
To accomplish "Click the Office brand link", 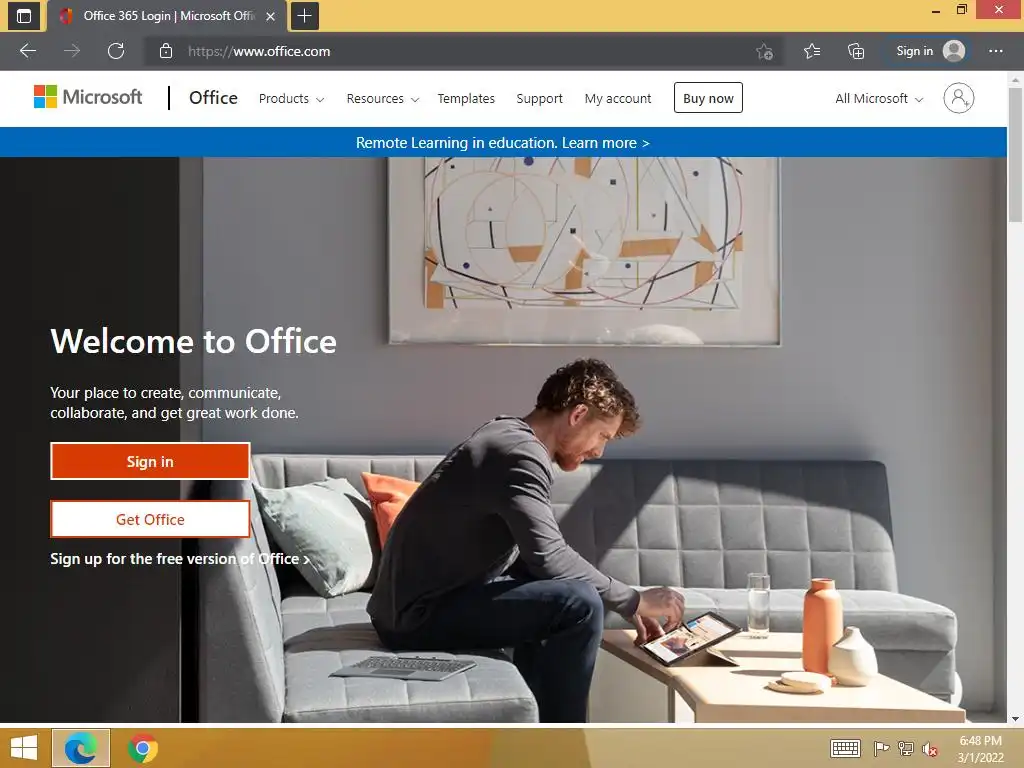I will pyautogui.click(x=214, y=98).
